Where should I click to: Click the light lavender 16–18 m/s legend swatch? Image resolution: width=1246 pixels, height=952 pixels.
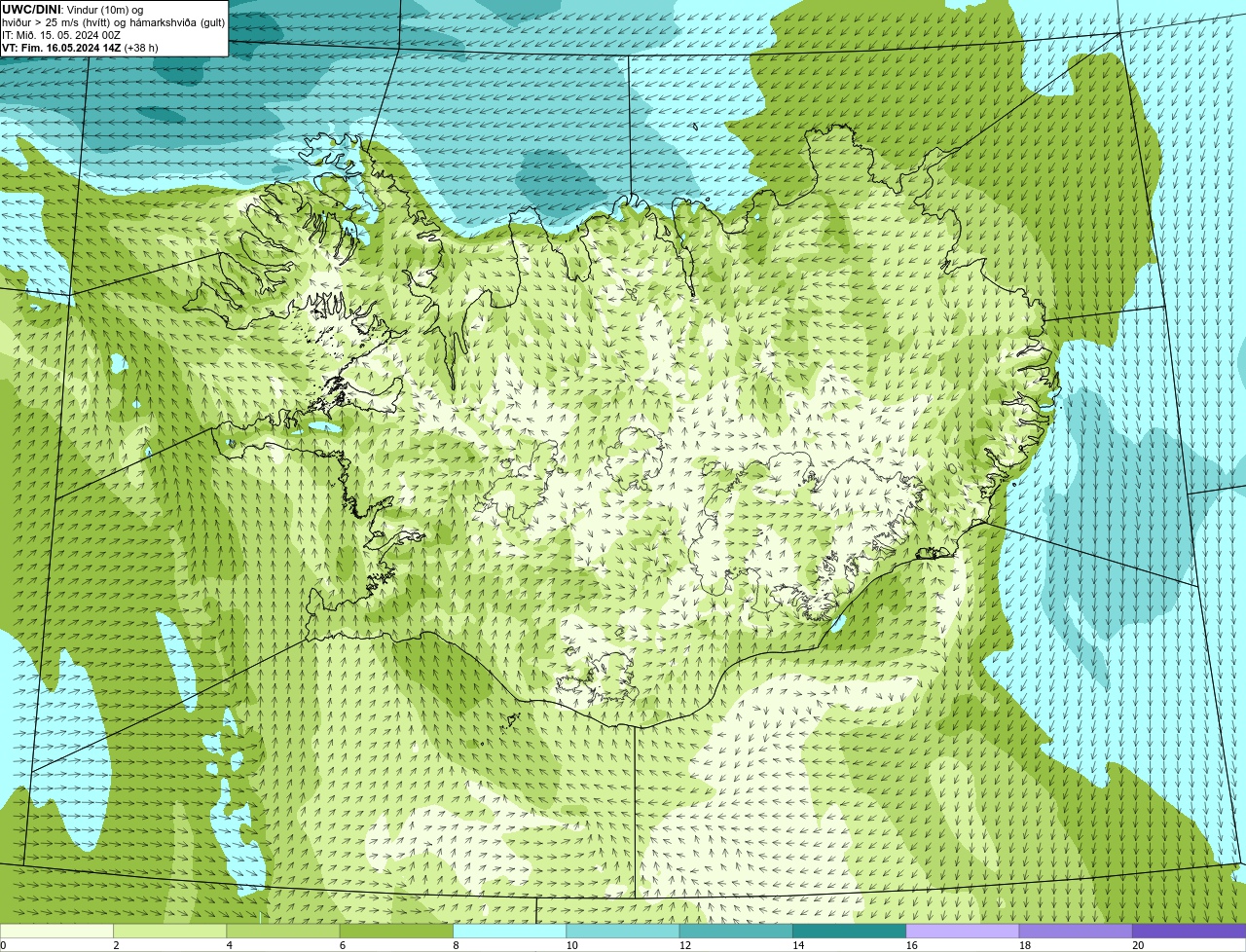[963, 931]
